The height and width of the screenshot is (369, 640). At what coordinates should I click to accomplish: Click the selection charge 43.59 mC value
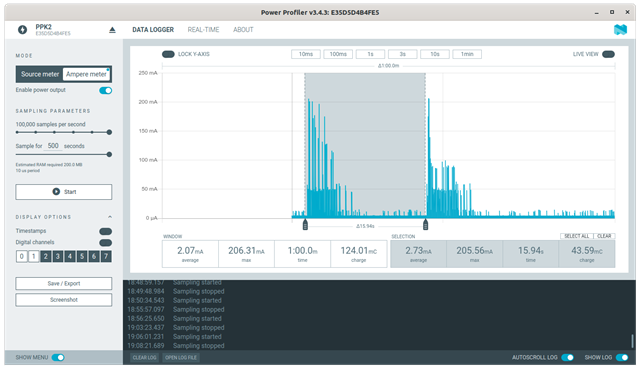point(587,251)
